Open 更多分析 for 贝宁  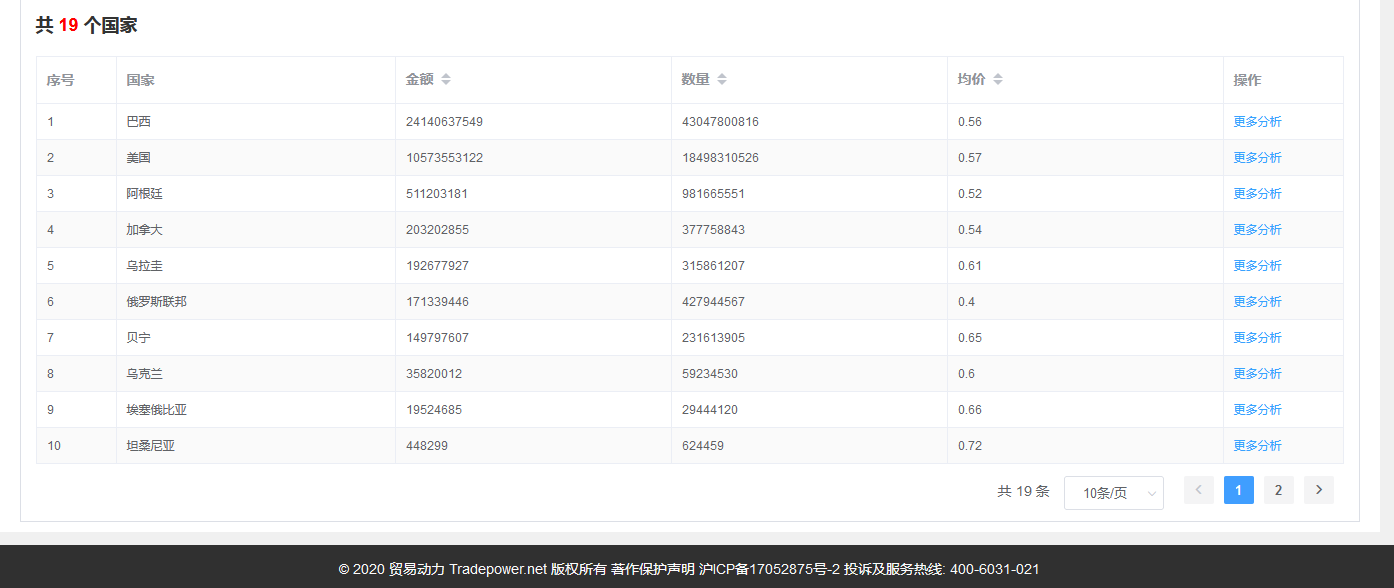(x=1257, y=338)
